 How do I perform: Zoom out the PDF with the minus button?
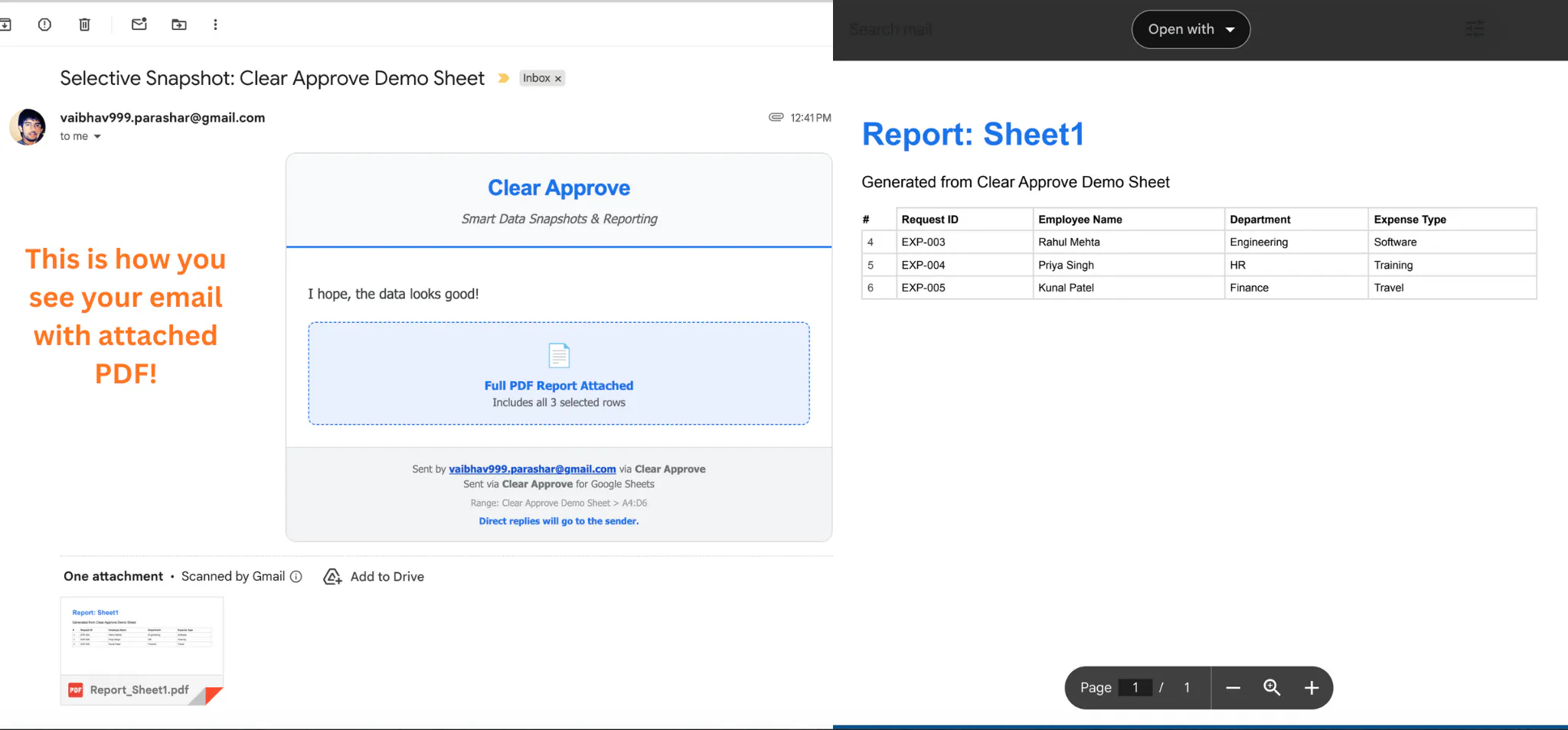pyautogui.click(x=1233, y=688)
